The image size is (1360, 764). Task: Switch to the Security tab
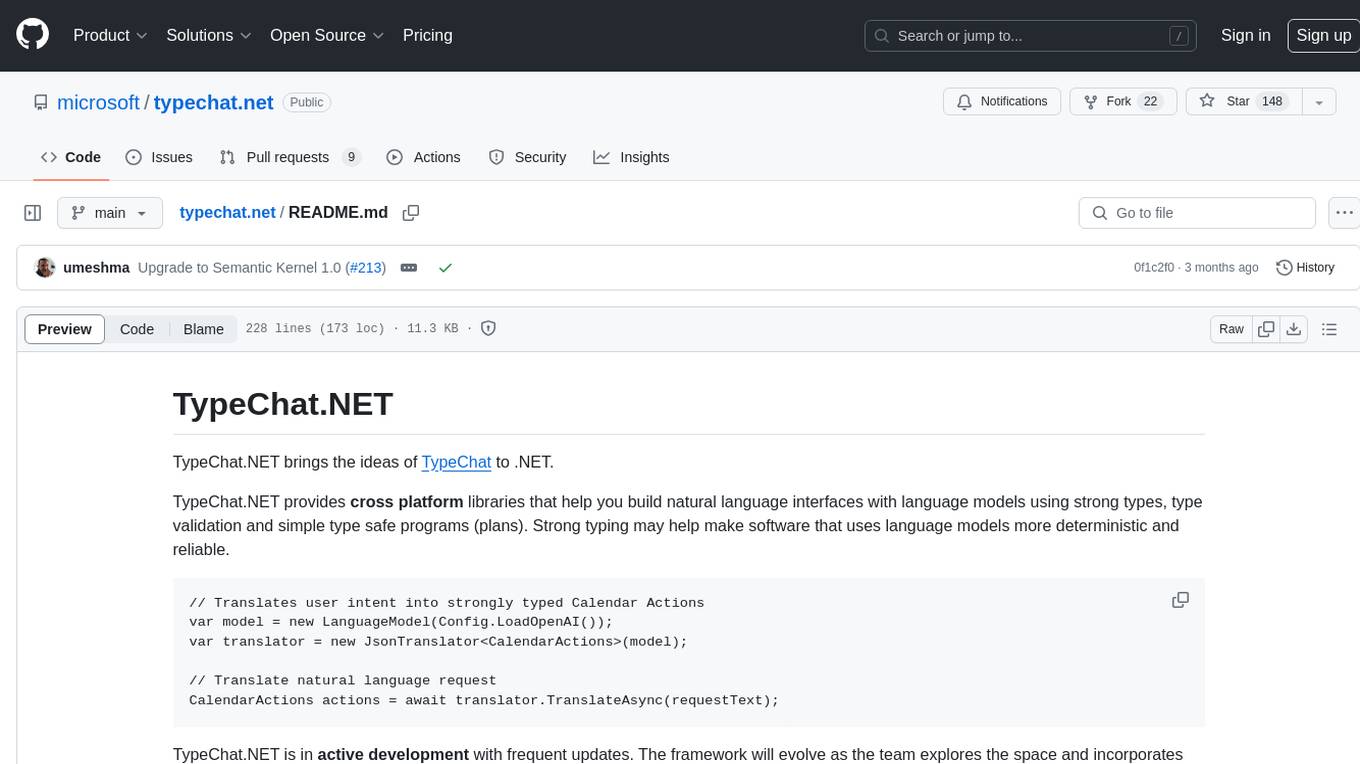pos(527,157)
